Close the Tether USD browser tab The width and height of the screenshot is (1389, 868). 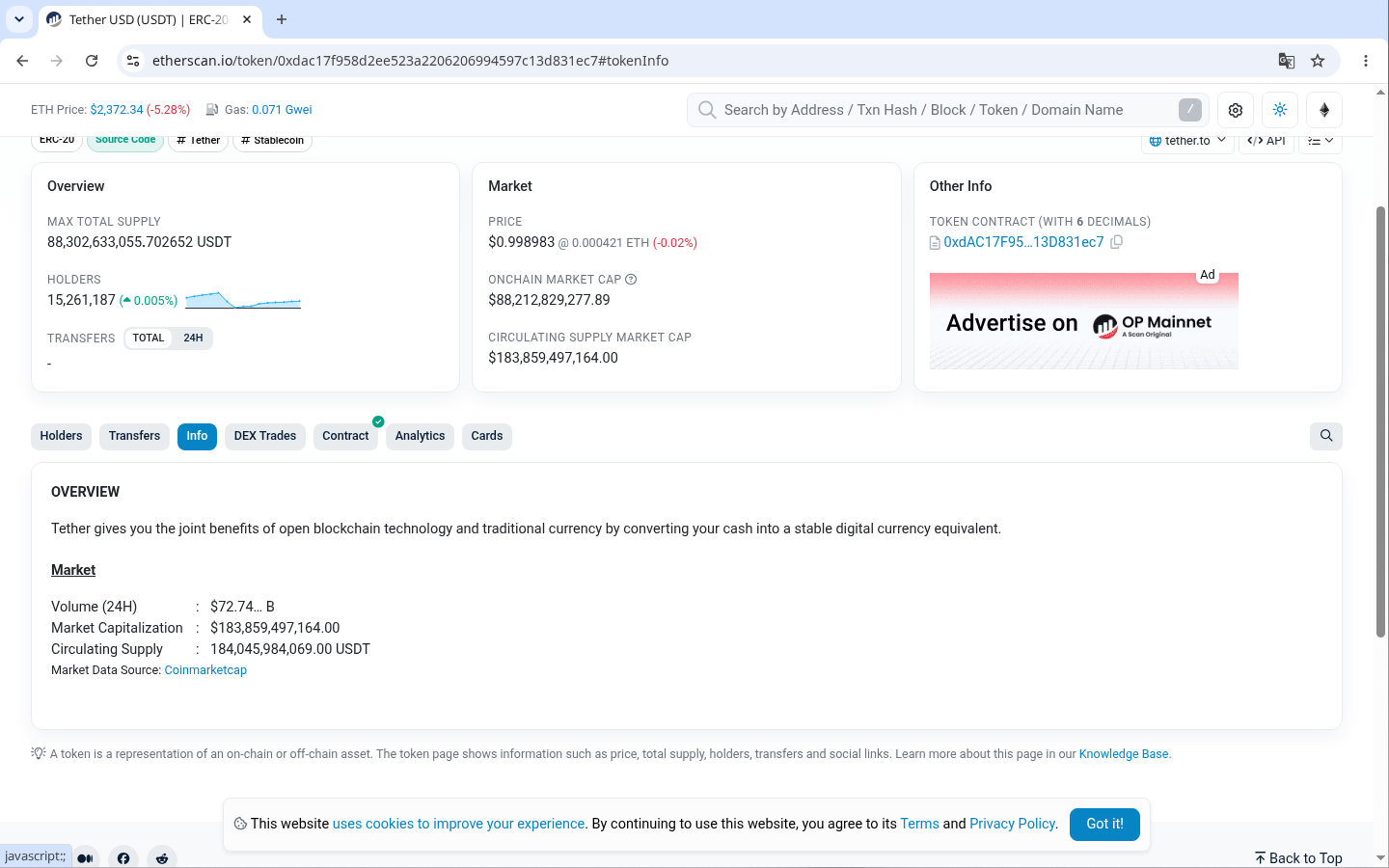point(247,19)
